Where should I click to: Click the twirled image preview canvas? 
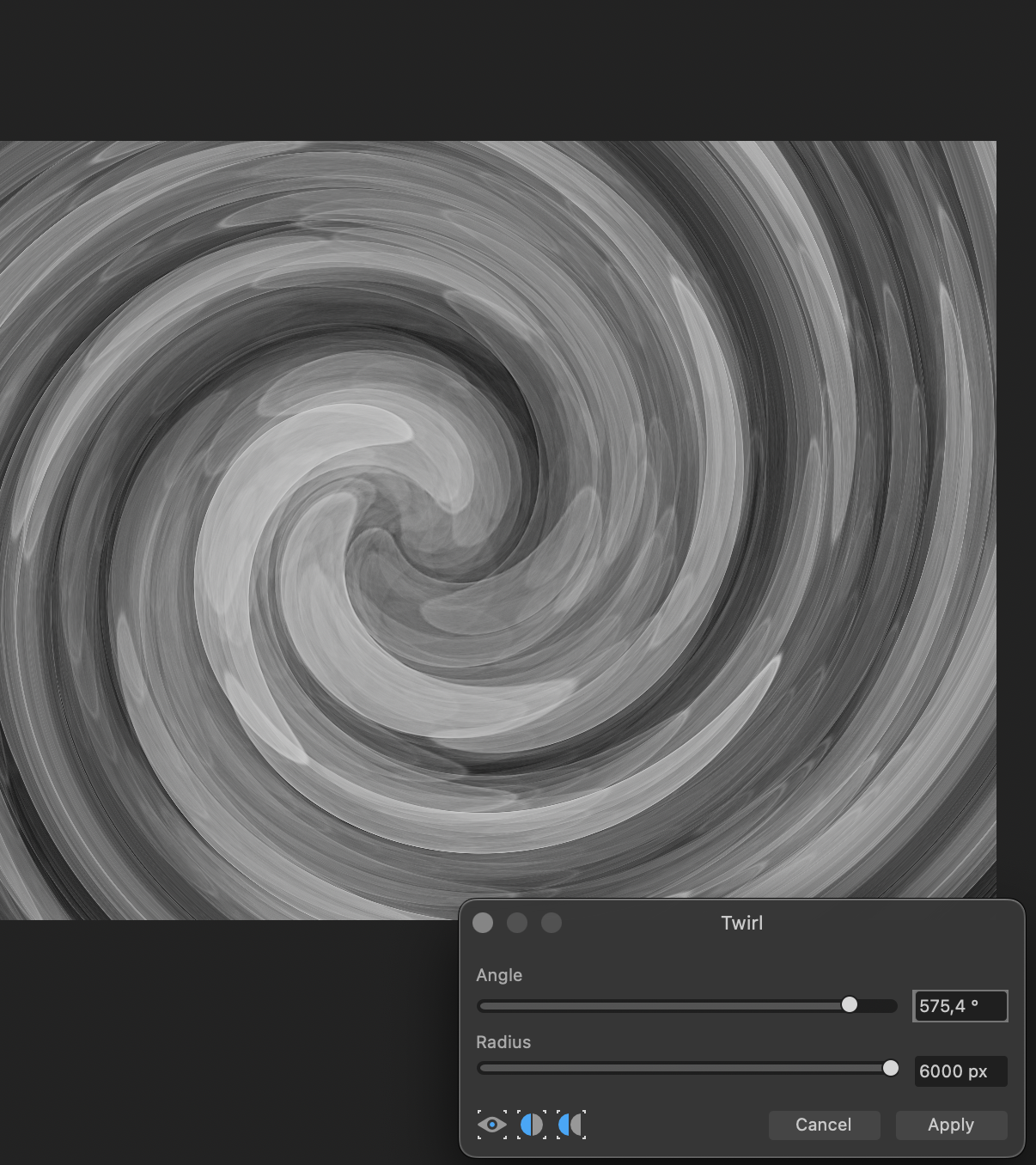tap(498, 530)
